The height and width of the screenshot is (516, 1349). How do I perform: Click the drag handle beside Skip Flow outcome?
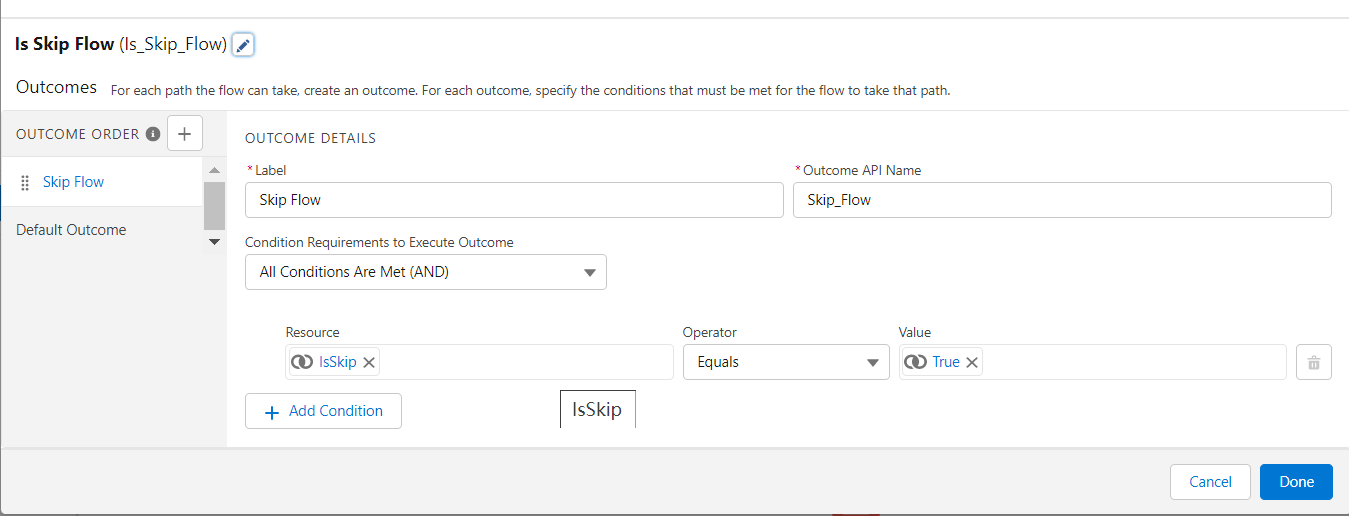pos(25,183)
